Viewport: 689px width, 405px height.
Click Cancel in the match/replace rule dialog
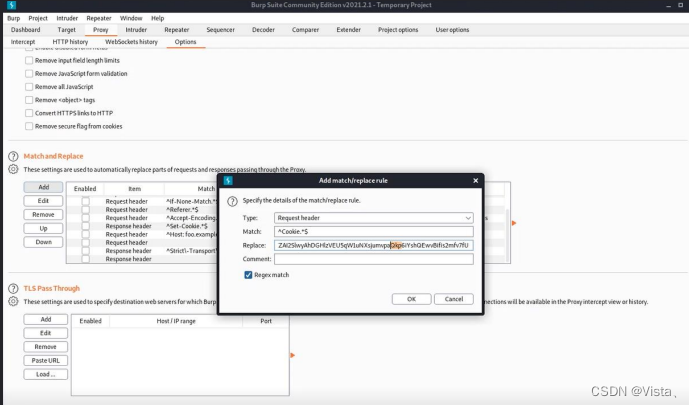(454, 299)
